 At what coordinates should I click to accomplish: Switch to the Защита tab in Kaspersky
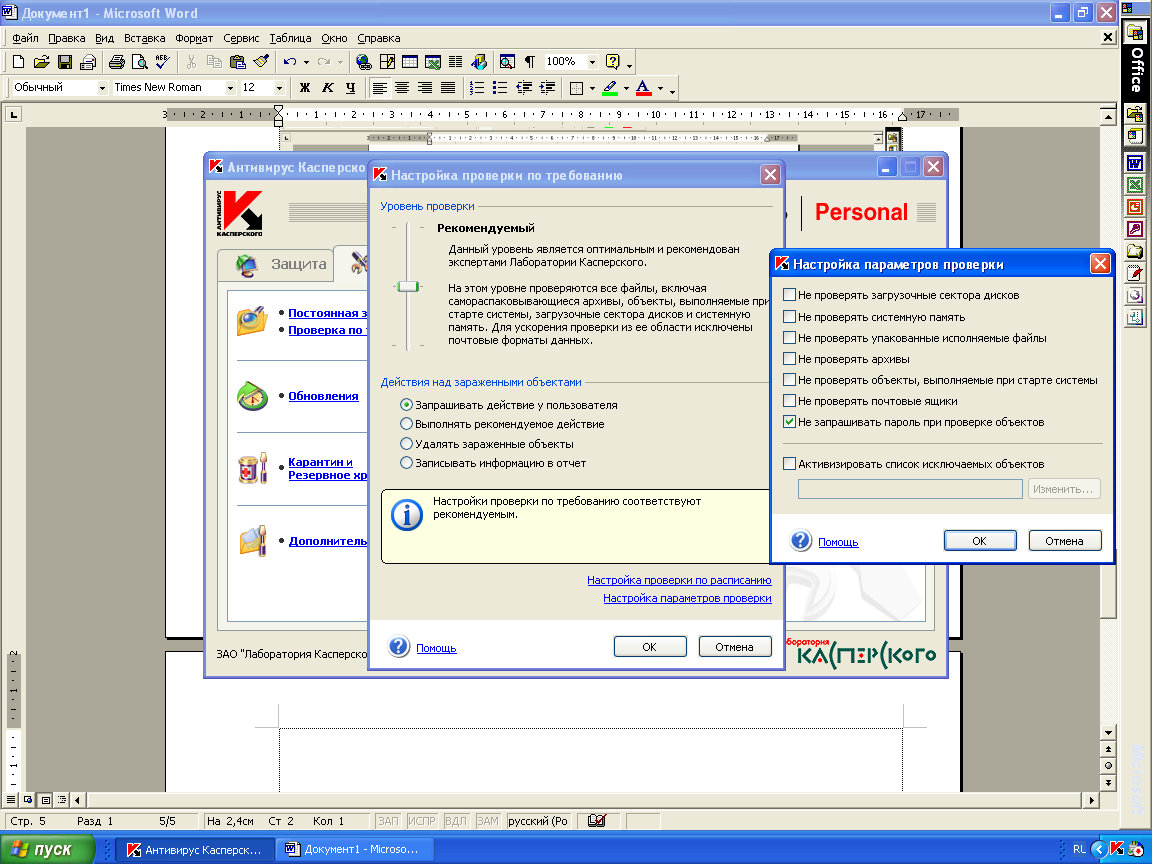click(x=278, y=264)
